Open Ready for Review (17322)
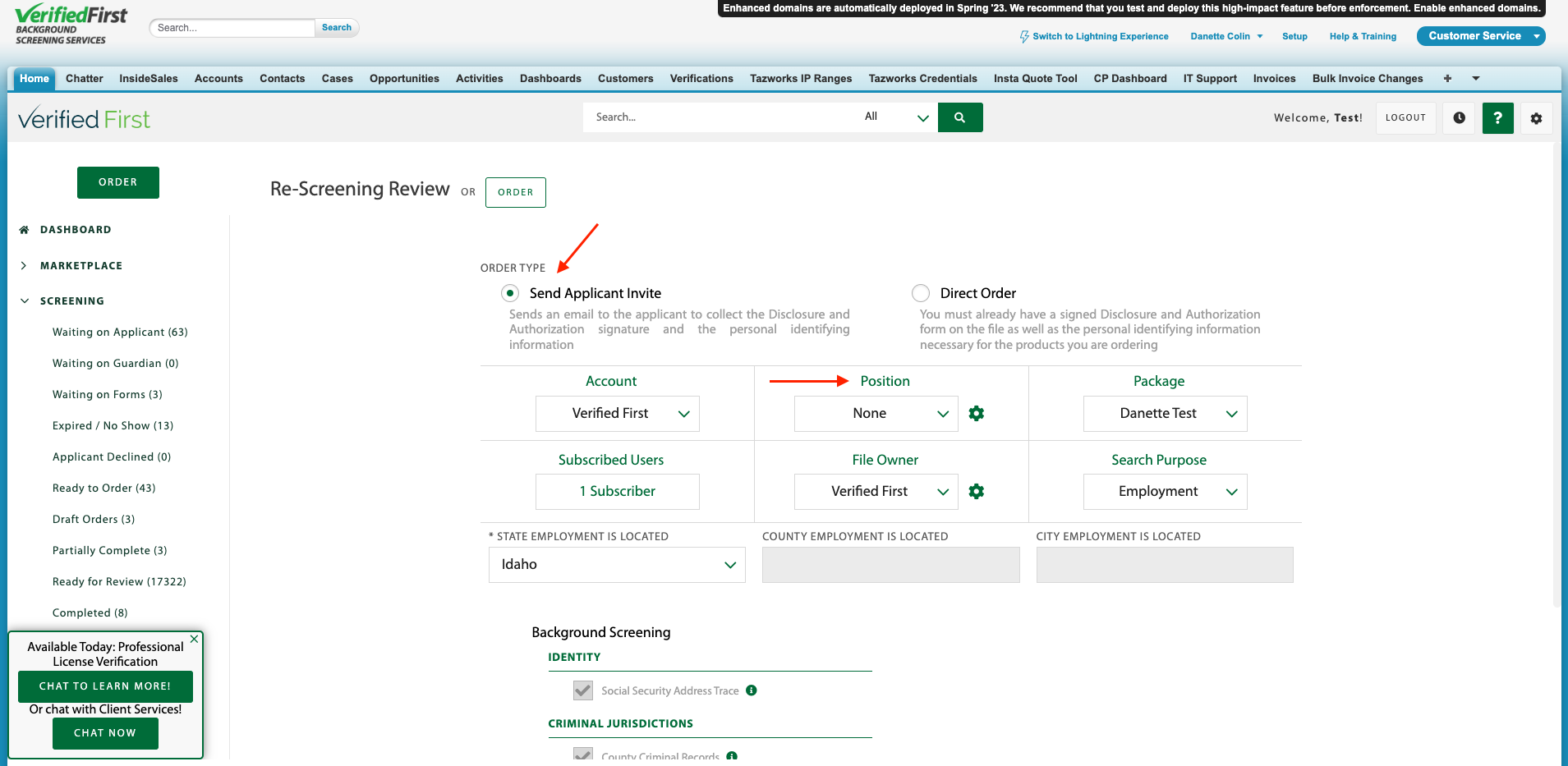Image resolution: width=1568 pixels, height=766 pixels. (119, 582)
